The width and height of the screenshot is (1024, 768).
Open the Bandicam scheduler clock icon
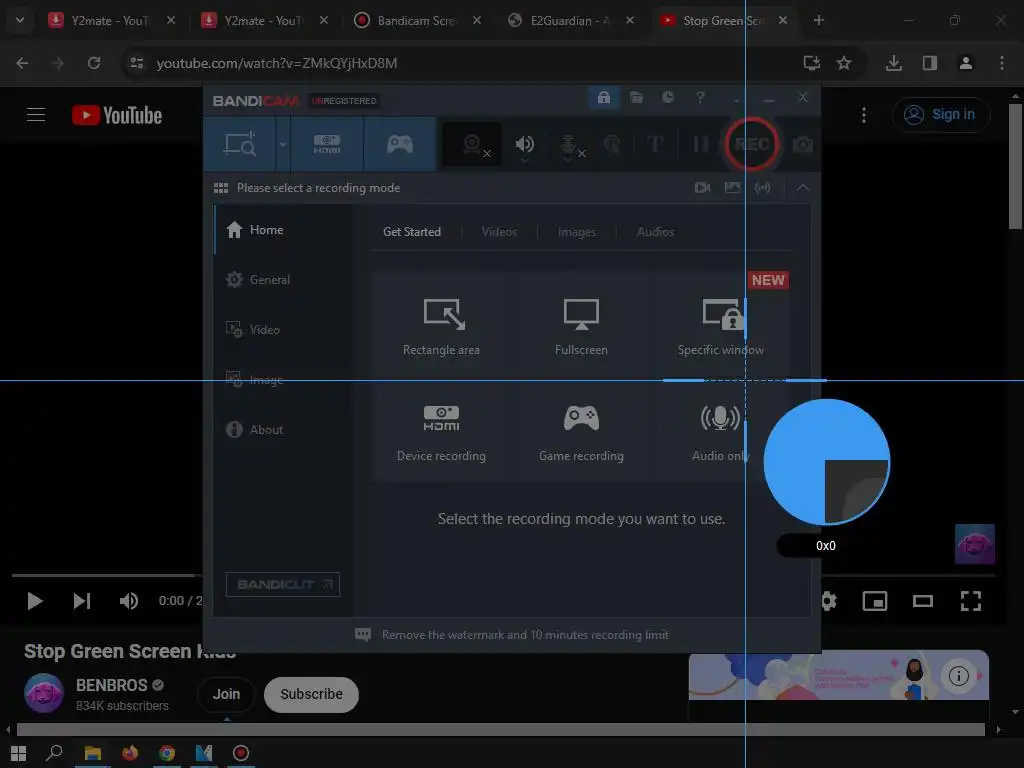pos(667,97)
